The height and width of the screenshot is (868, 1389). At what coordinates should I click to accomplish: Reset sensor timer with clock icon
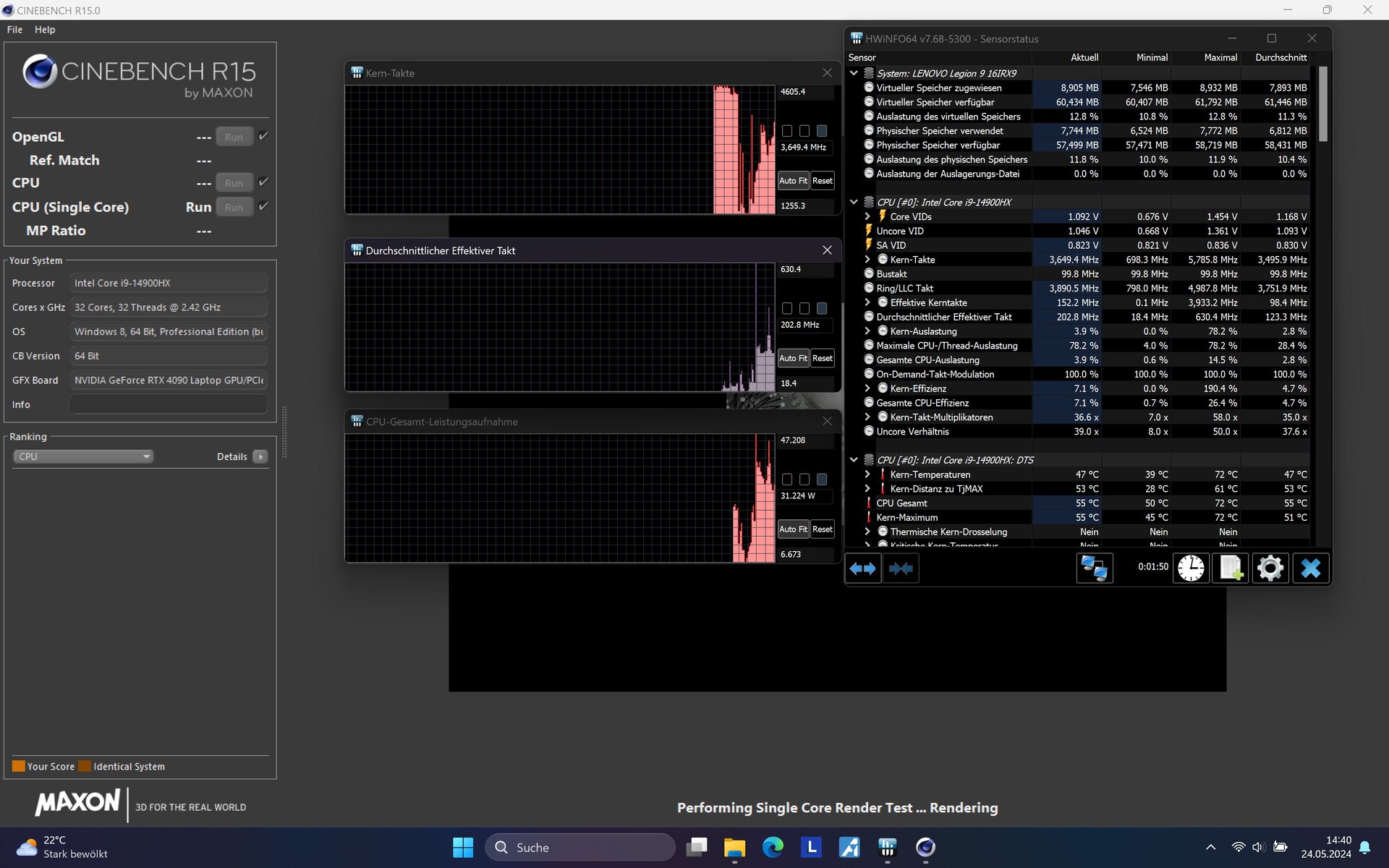coord(1191,569)
